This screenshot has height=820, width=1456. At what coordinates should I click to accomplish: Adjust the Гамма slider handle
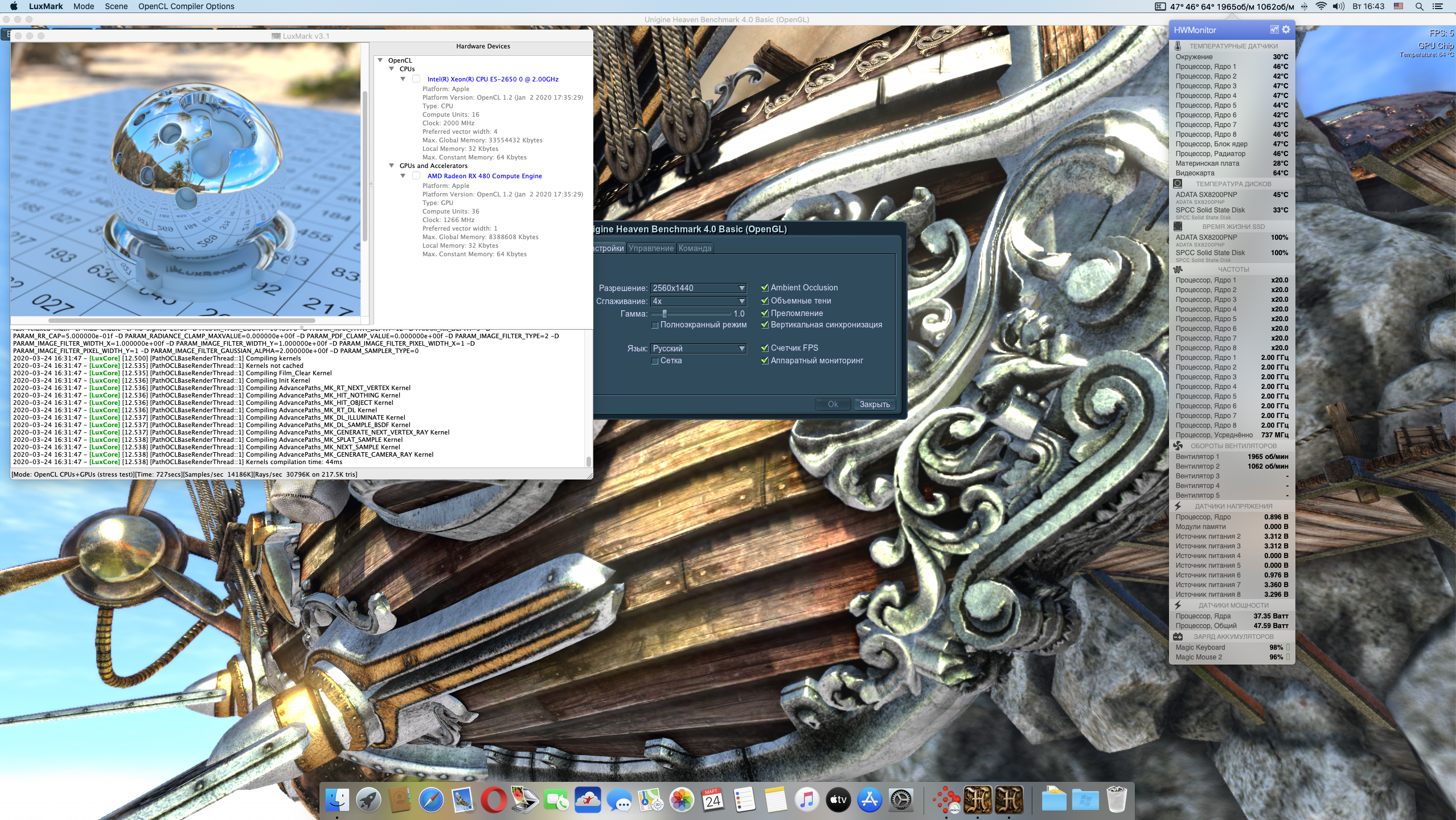coord(664,314)
